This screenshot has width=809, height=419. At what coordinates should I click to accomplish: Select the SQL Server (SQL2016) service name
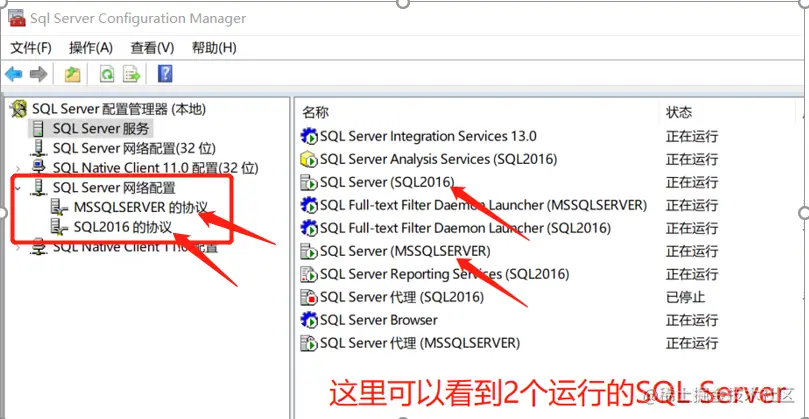coord(387,182)
